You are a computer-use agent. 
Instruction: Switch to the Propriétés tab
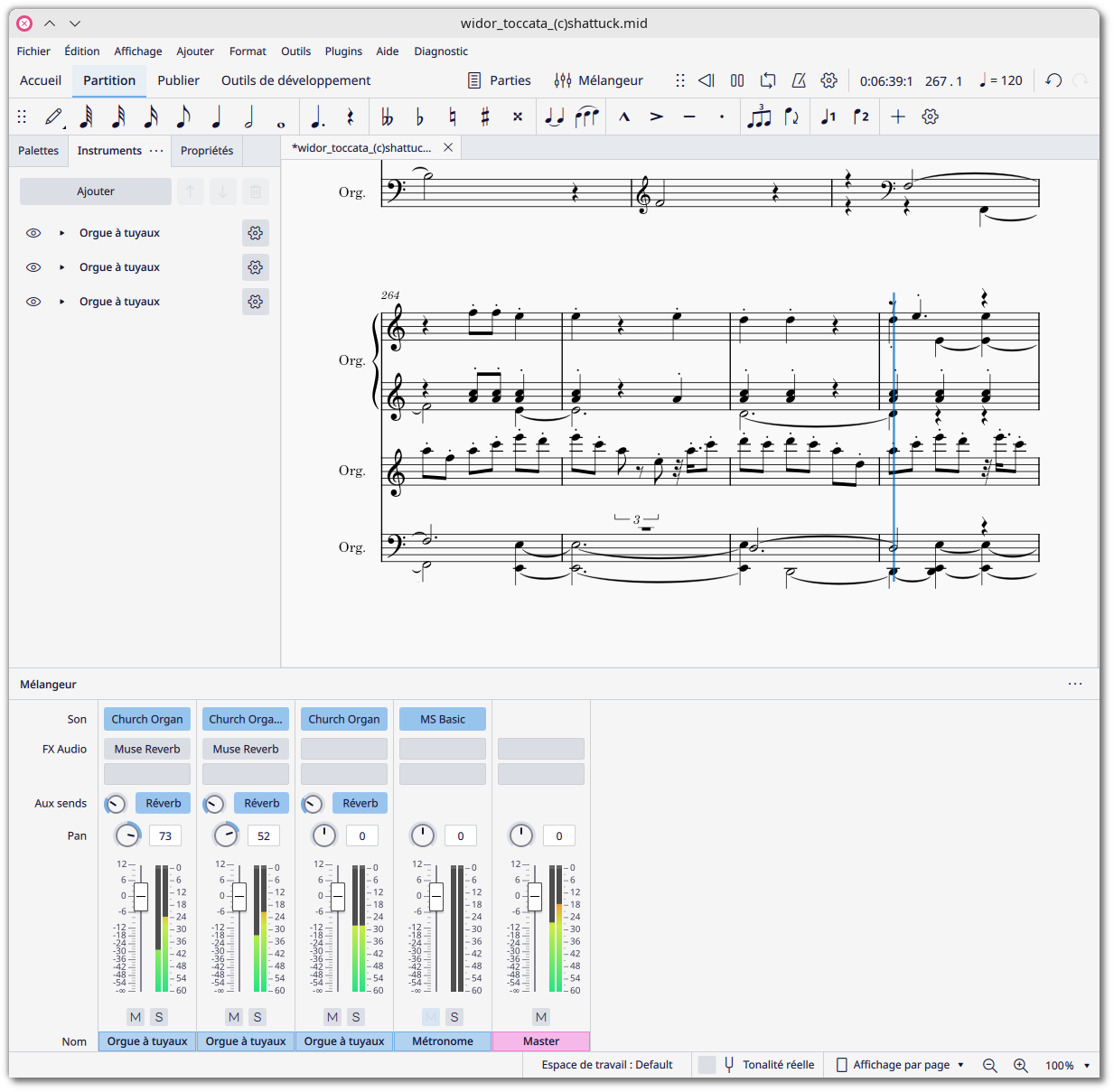pos(207,151)
